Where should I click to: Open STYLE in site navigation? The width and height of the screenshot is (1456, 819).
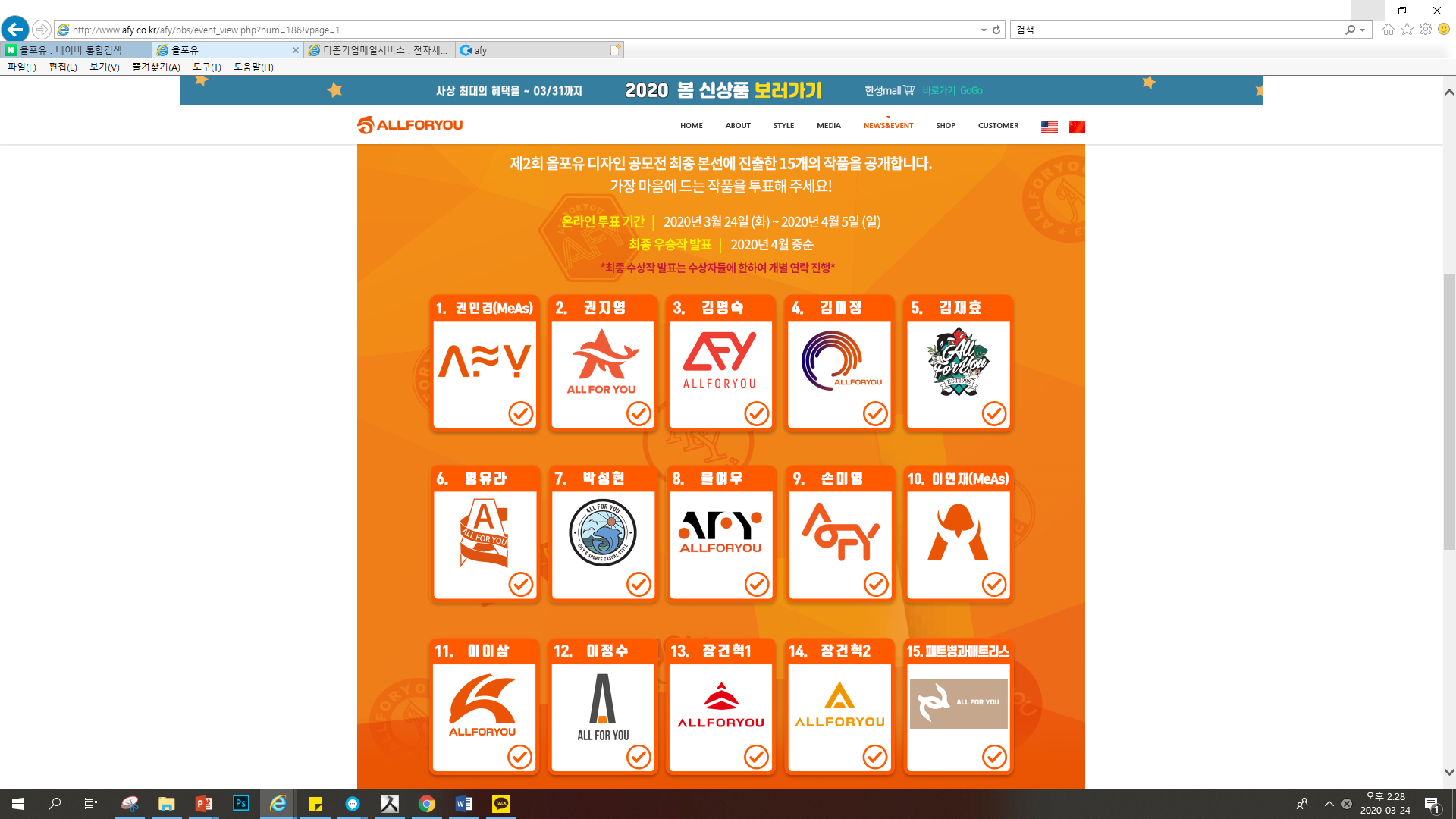pos(783,126)
